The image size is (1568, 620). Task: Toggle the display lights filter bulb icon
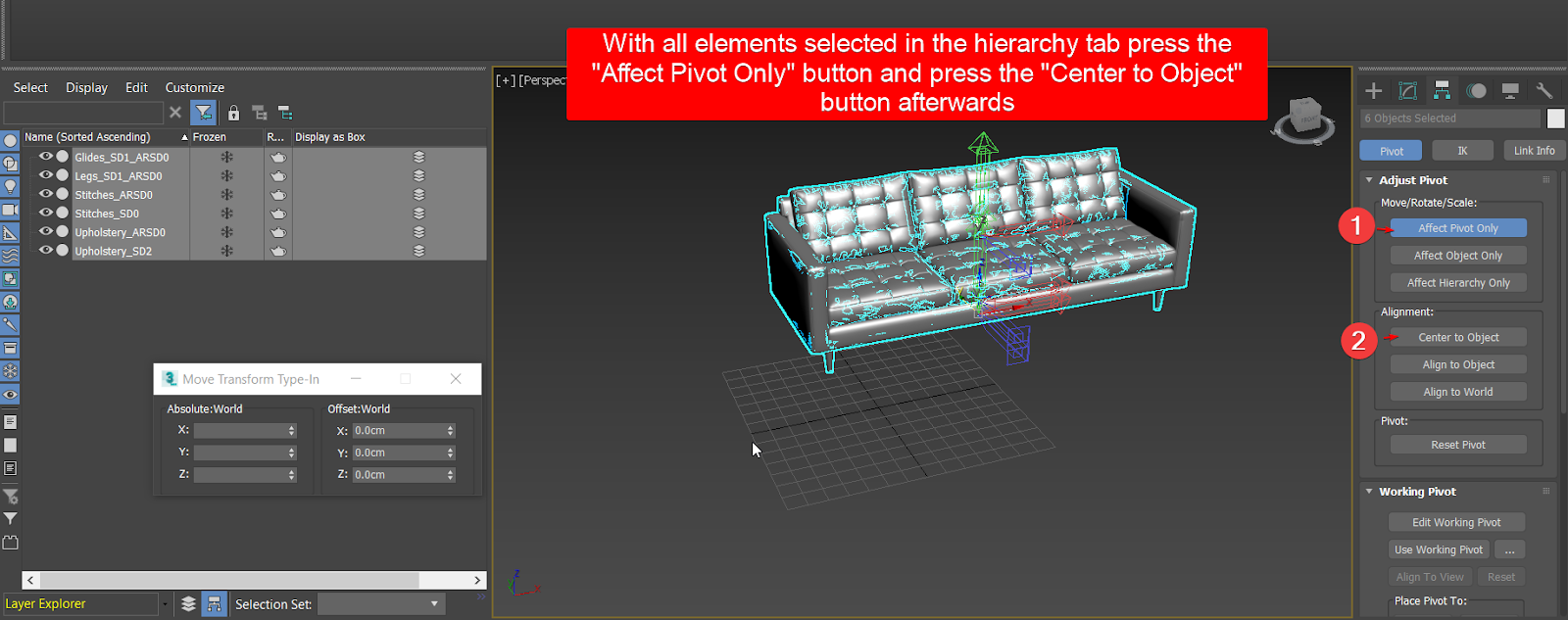click(x=11, y=186)
